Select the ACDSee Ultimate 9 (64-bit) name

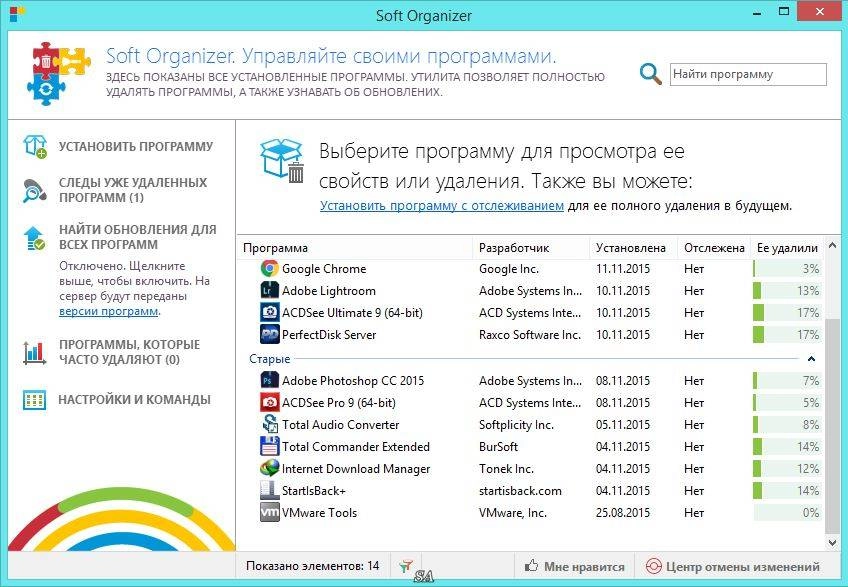(x=352, y=313)
